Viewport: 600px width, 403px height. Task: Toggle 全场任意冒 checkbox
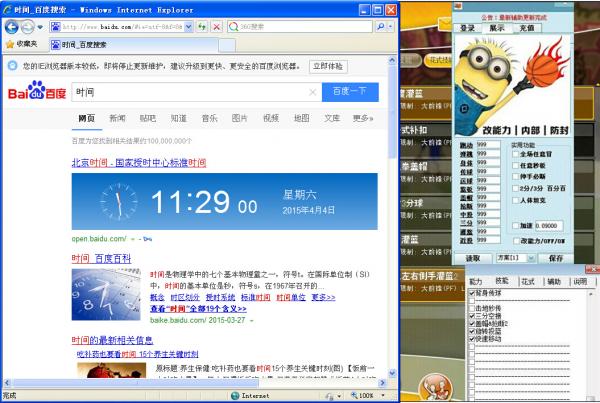pyautogui.click(x=515, y=154)
